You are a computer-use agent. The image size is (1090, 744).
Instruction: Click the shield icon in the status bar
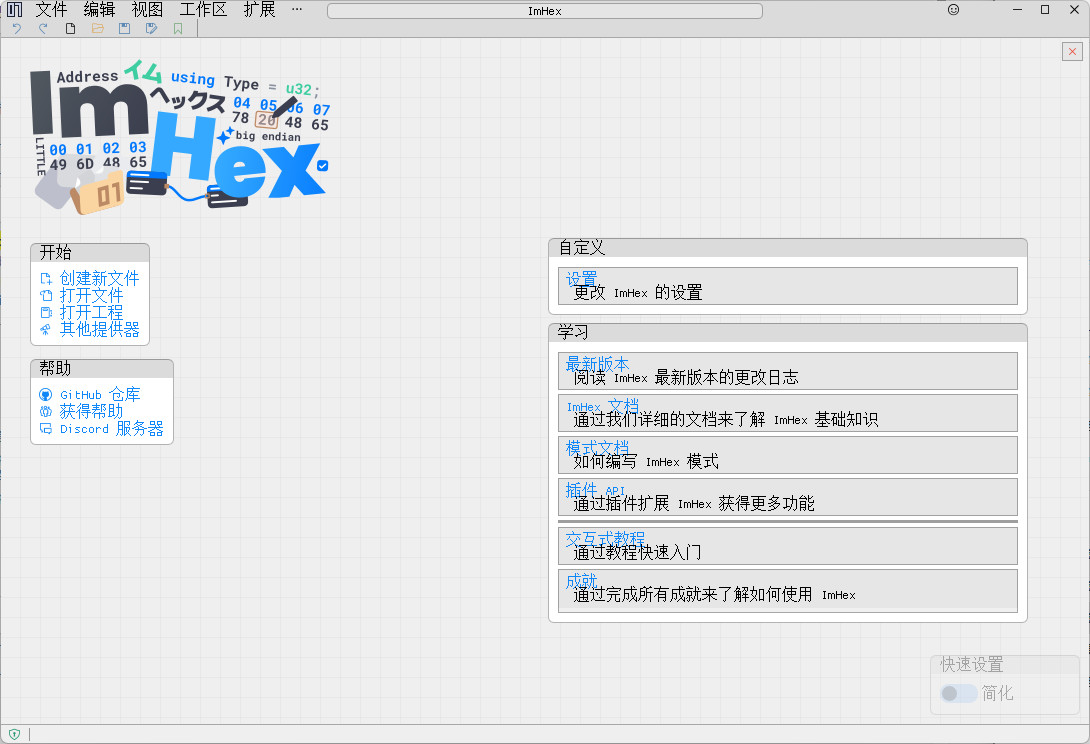point(15,734)
